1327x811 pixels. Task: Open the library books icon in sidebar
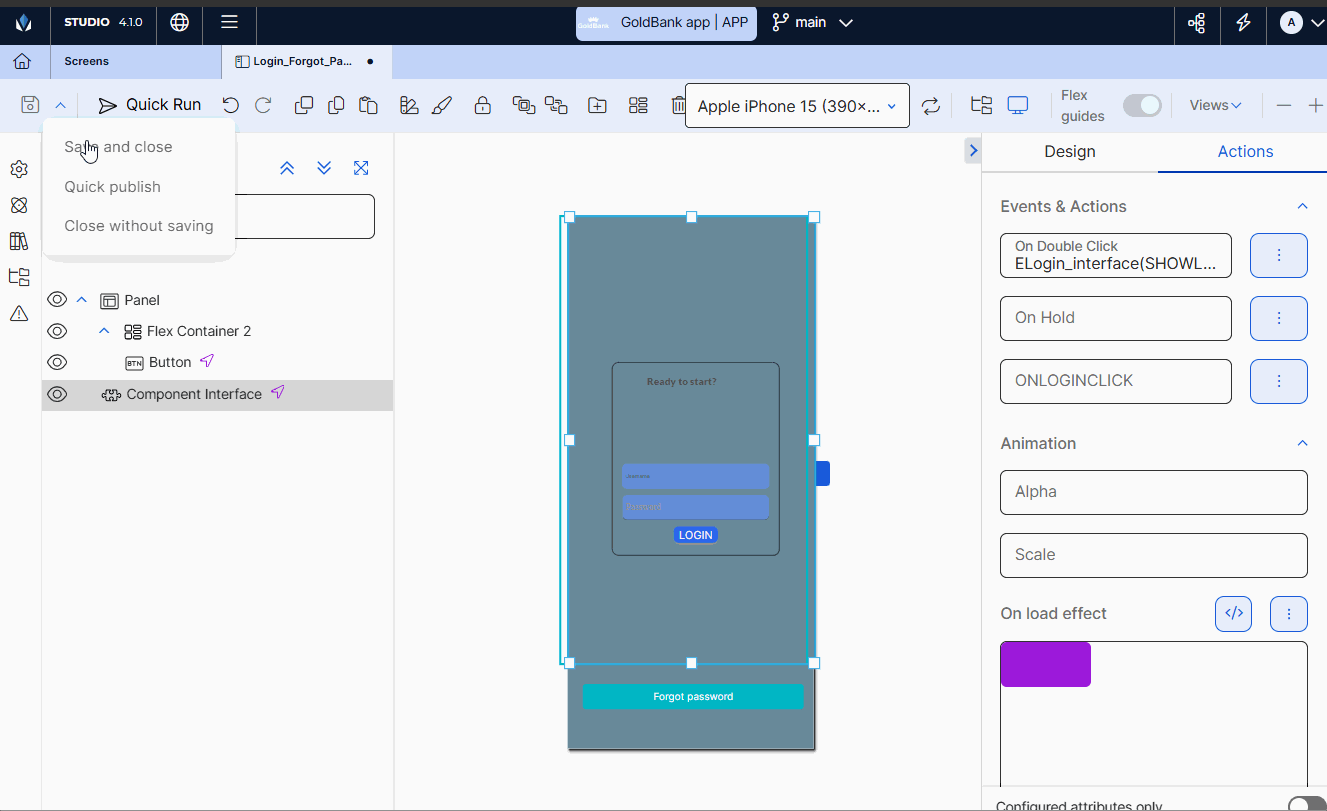click(x=18, y=241)
